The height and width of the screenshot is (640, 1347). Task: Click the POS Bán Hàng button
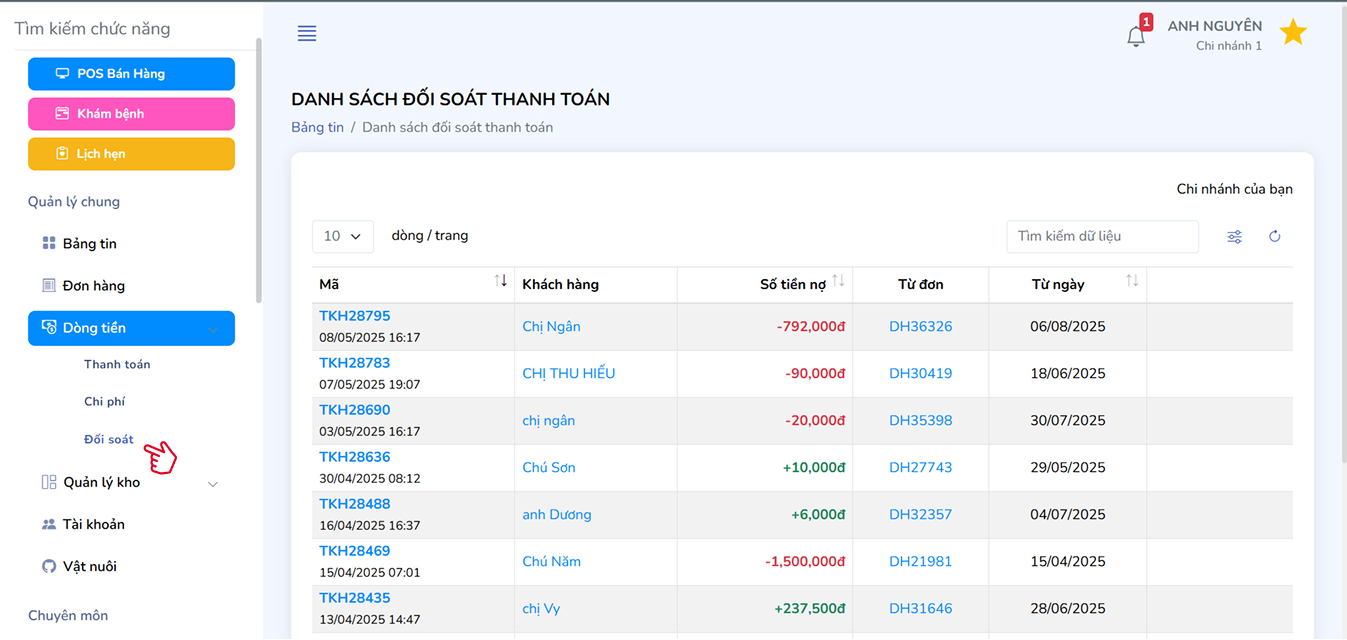(131, 74)
